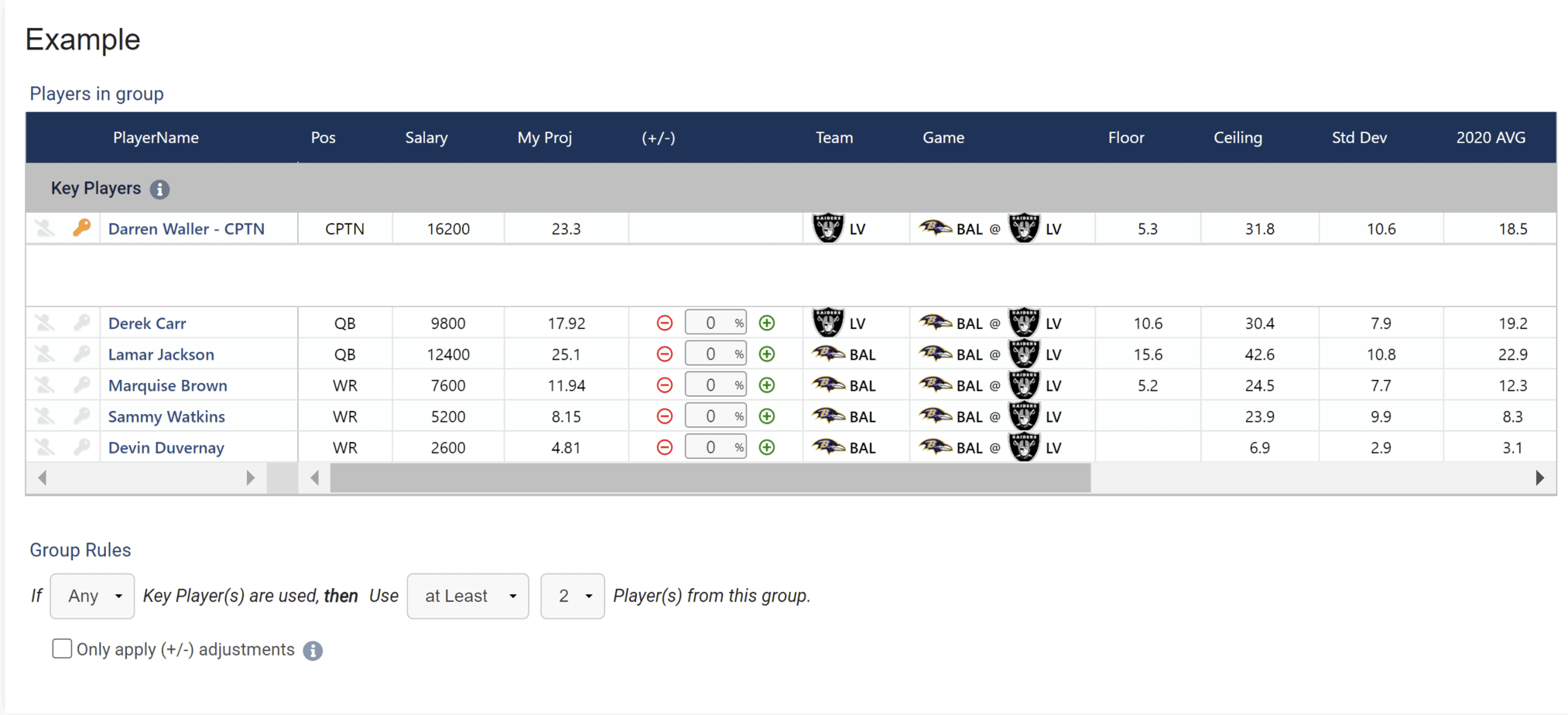Screen dimensions: 1568x715
Task: Click the info icon beside the adjustments checkbox
Action: point(313,650)
